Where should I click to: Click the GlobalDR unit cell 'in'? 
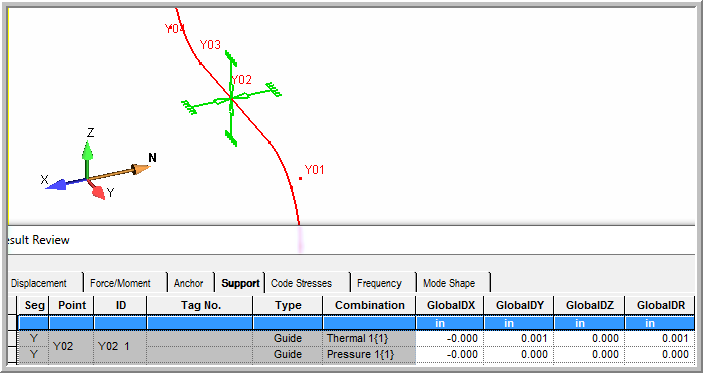point(660,323)
